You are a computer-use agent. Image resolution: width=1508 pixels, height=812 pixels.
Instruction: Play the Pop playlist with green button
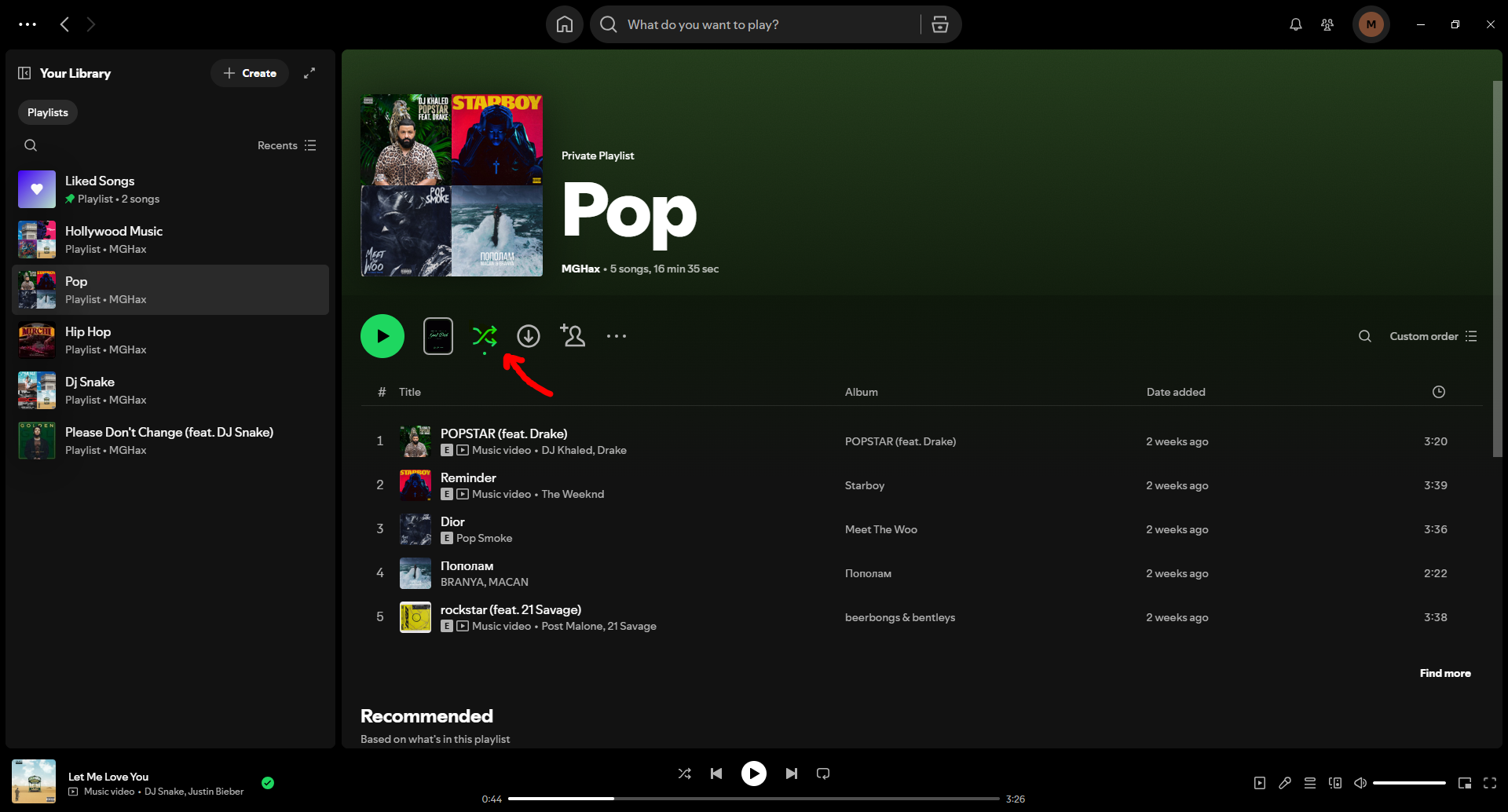[x=382, y=336]
